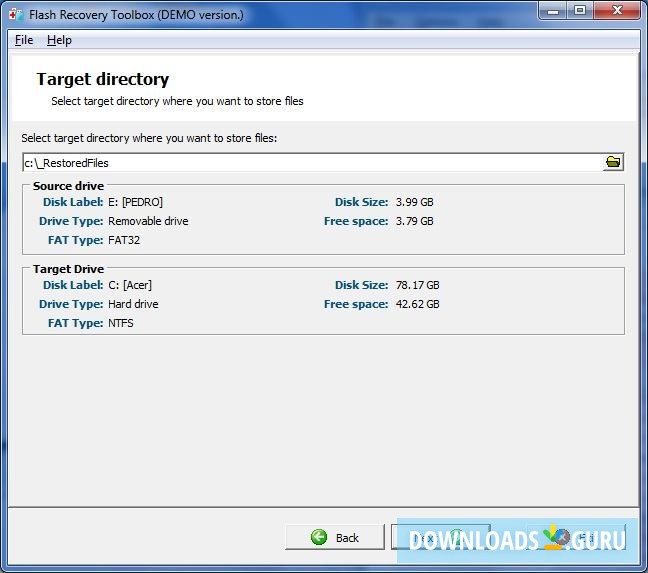The image size is (648, 573).
Task: Close the Flash Recovery Toolbox window
Action: (617, 10)
